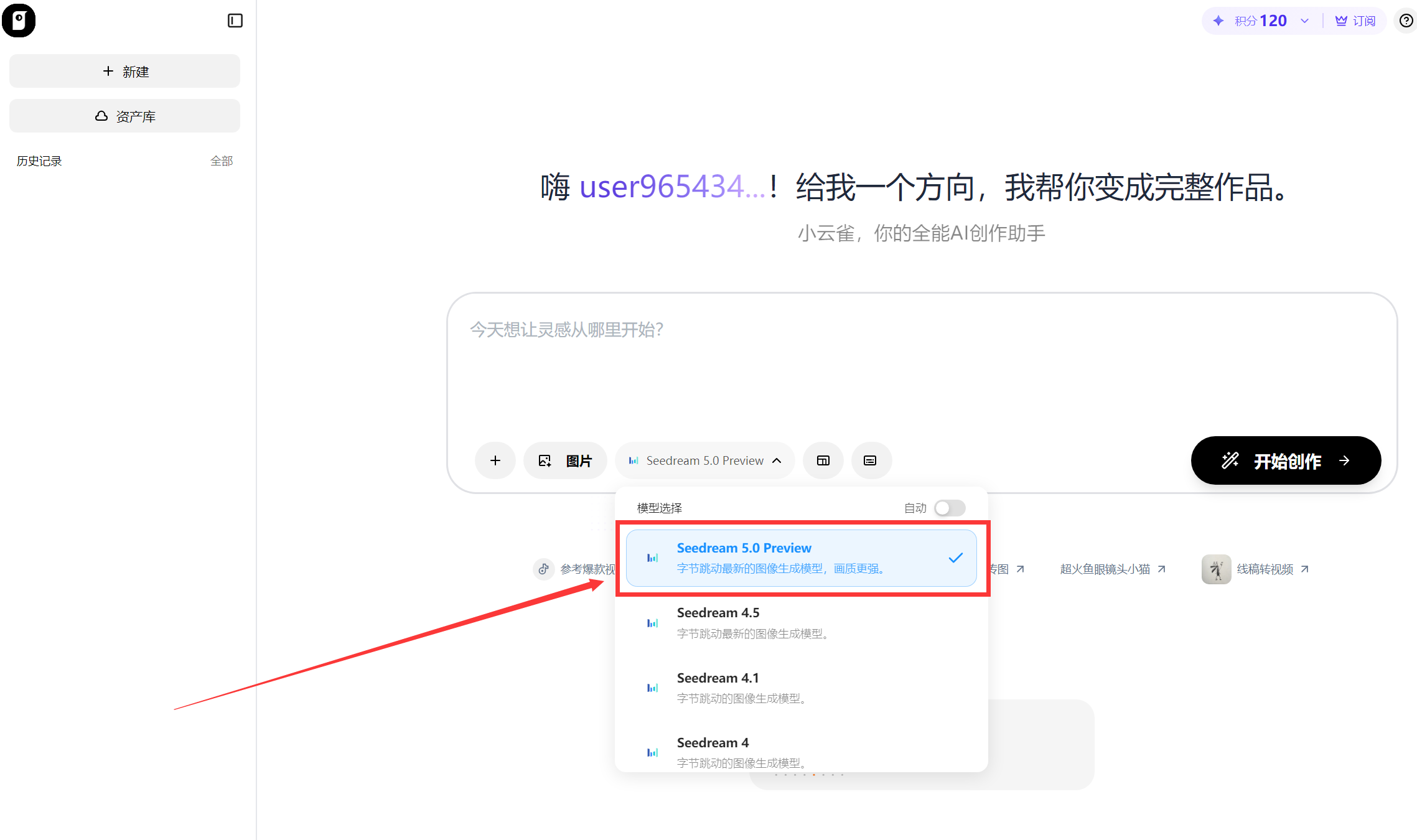Viewport: 1417px width, 840px height.
Task: Click the caption icon right of aspect ratio
Action: (871, 460)
